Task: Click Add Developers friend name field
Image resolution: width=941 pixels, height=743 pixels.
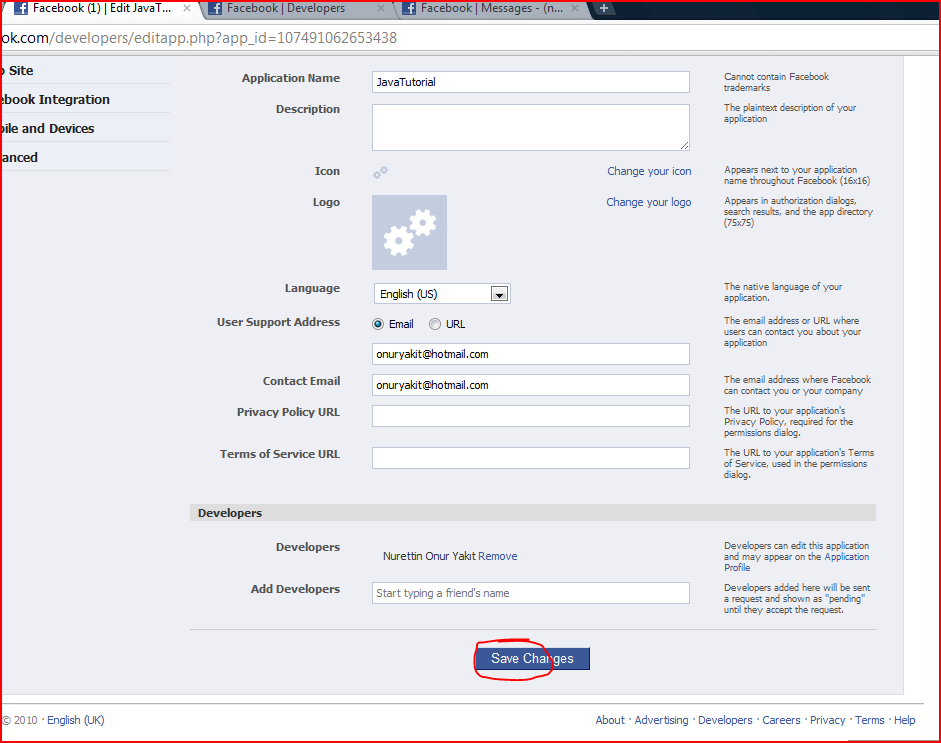Action: point(531,593)
